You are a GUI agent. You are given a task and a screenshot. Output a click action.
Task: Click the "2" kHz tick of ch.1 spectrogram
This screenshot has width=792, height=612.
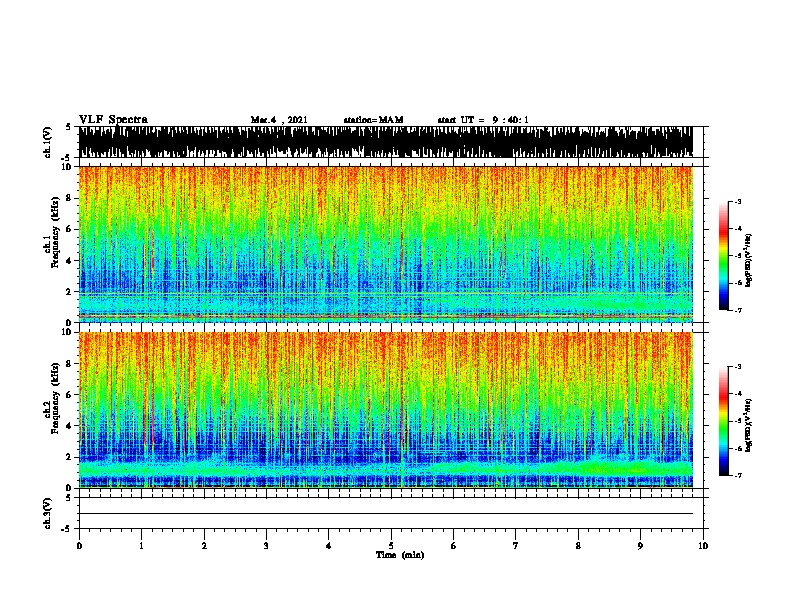[x=71, y=292]
